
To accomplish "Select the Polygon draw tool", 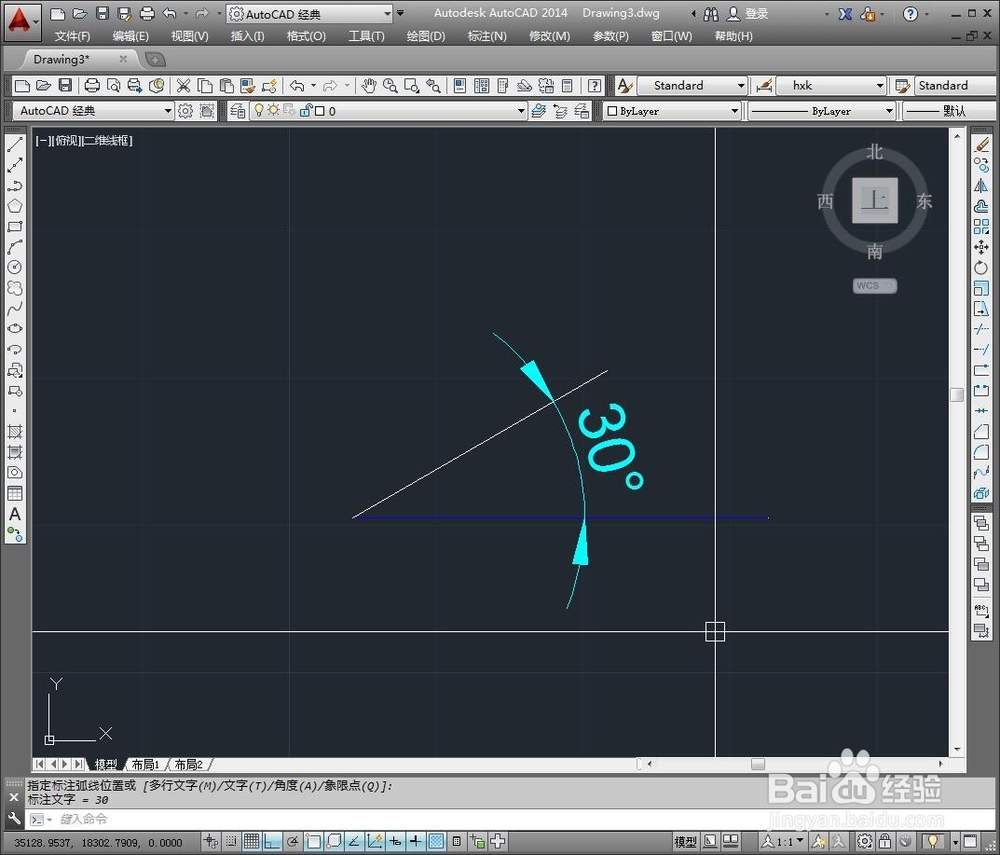I will [x=15, y=206].
